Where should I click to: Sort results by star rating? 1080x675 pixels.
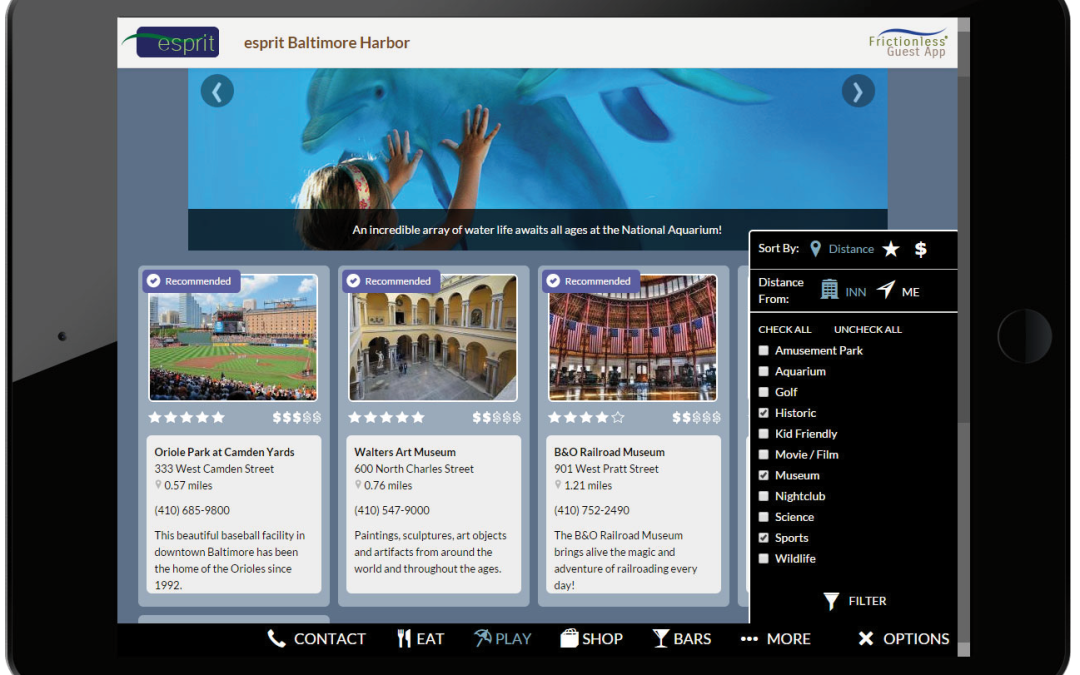tap(891, 249)
